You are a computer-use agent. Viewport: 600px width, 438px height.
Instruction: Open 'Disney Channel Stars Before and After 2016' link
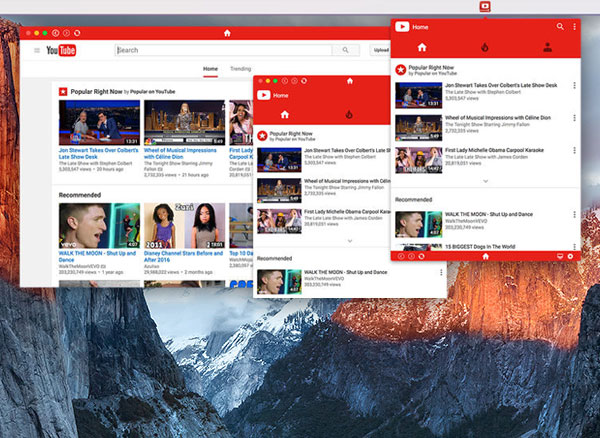[x=183, y=256]
